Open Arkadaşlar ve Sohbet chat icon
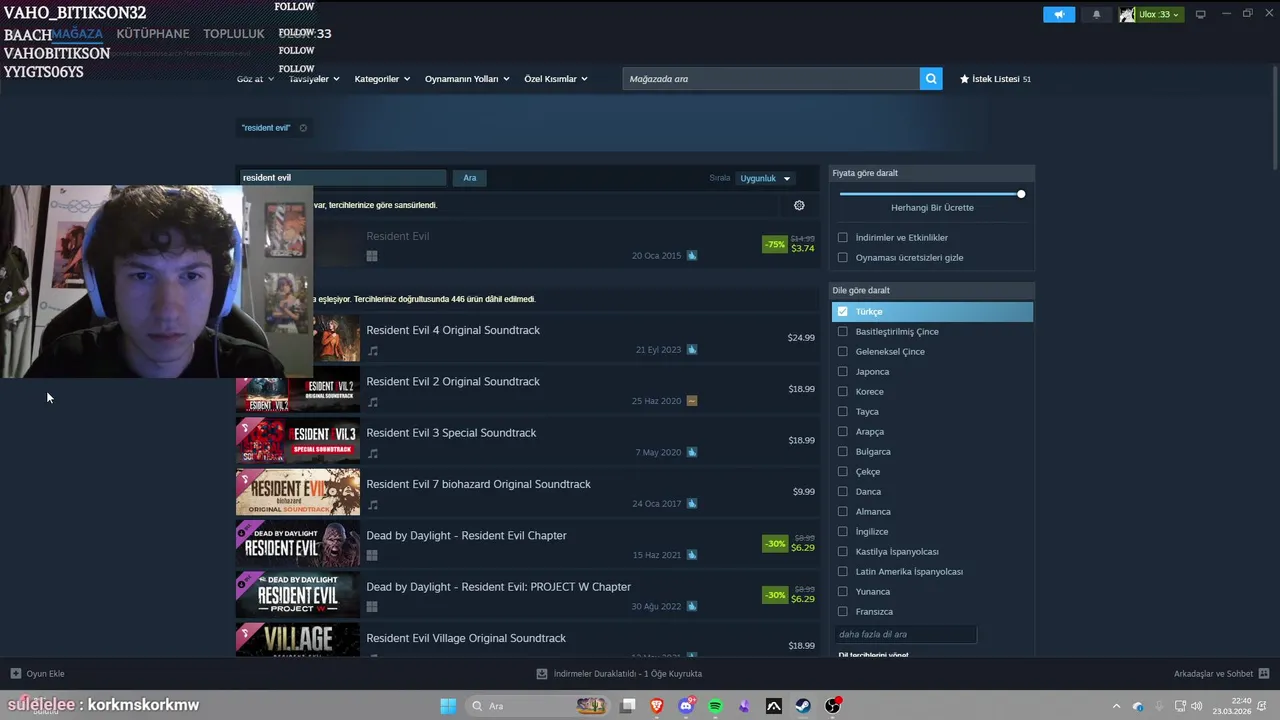 (x=1264, y=673)
